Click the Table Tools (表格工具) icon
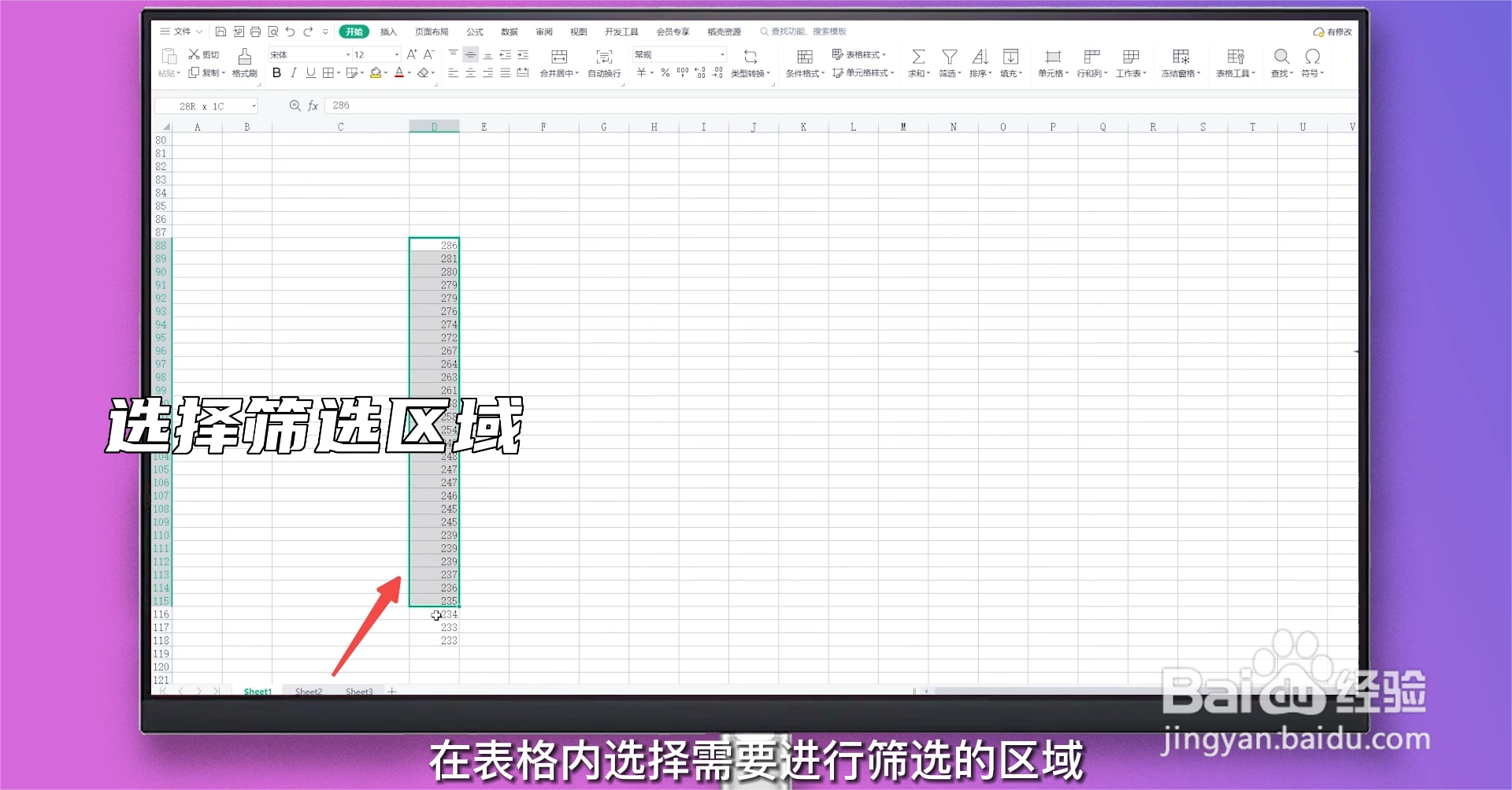This screenshot has height=790, width=1512. (1236, 57)
